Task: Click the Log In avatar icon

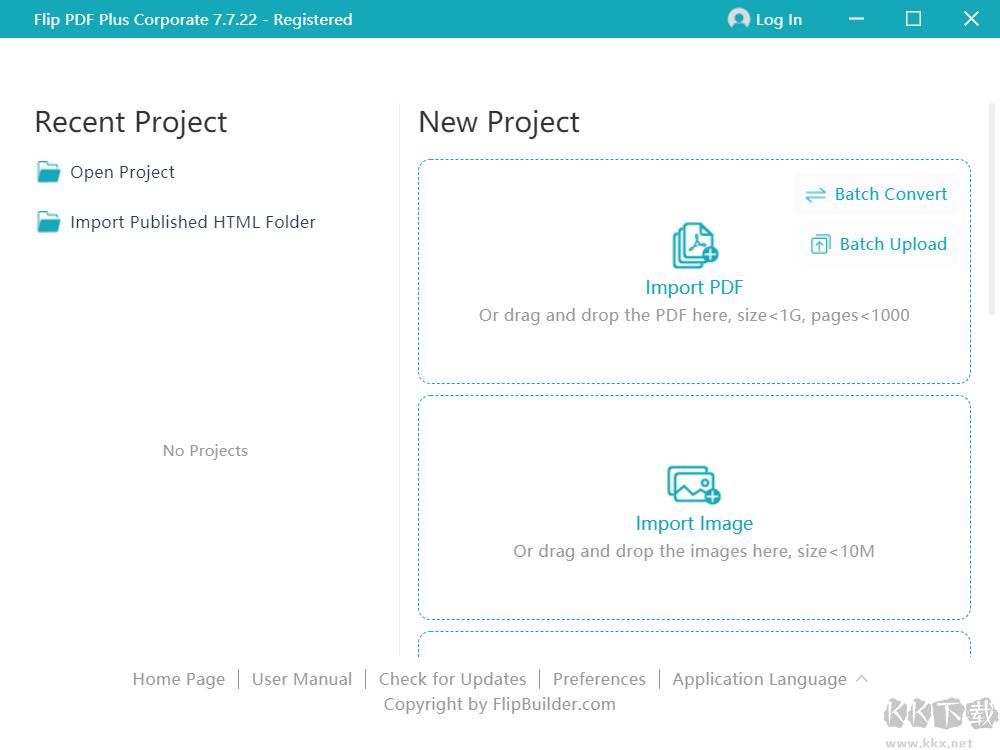Action: point(737,18)
